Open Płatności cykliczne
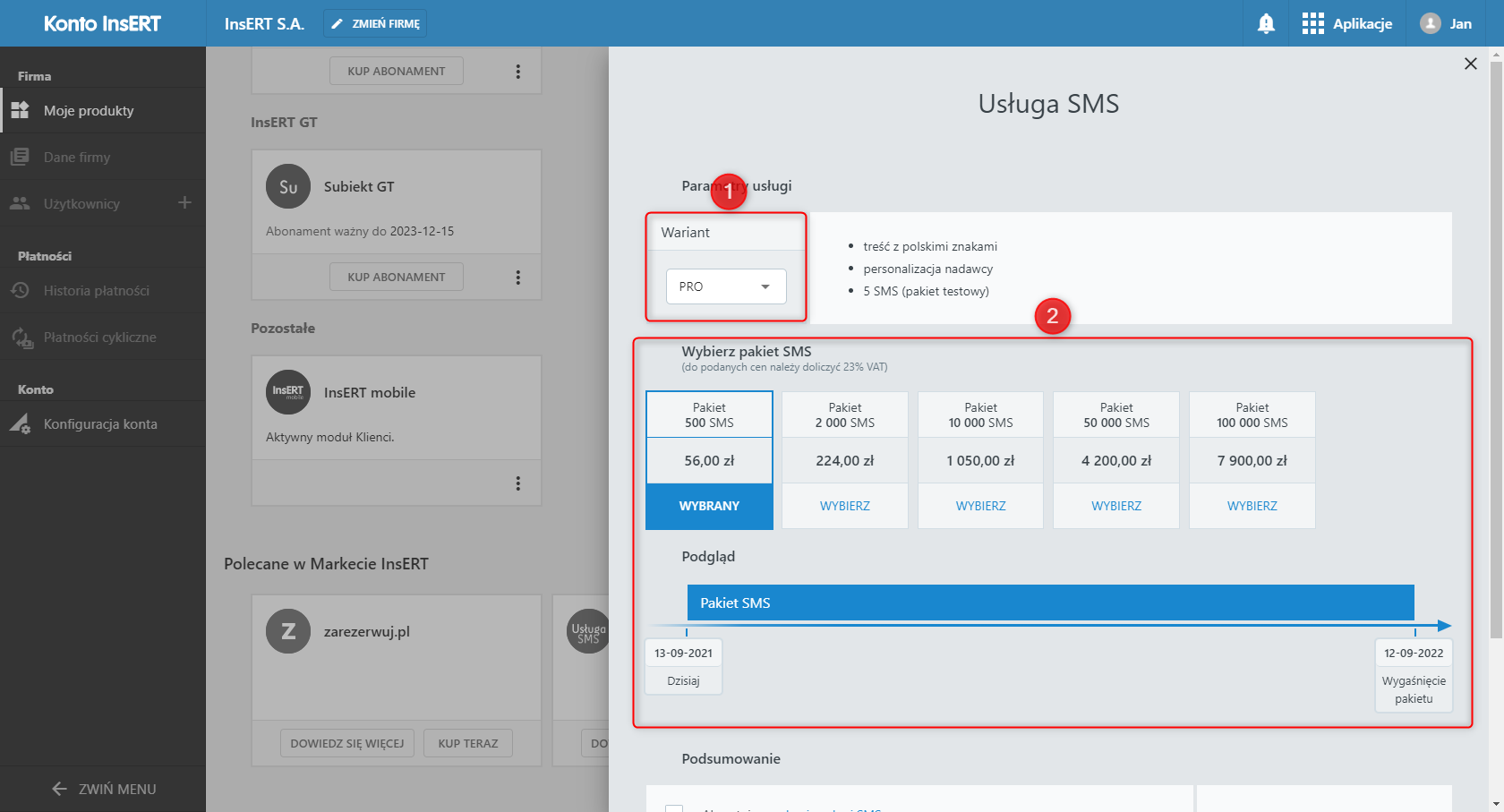 coord(103,338)
